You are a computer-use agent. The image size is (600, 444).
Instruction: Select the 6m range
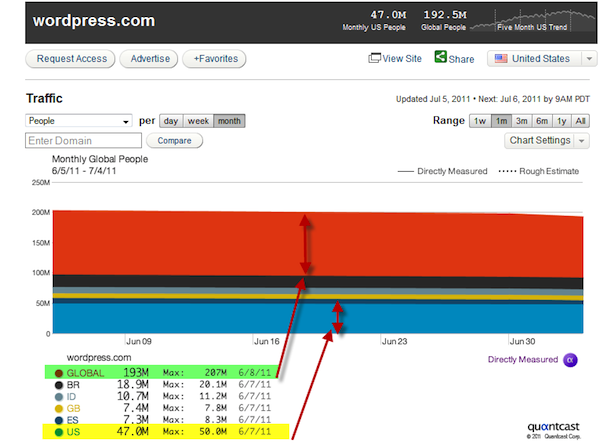coord(542,121)
